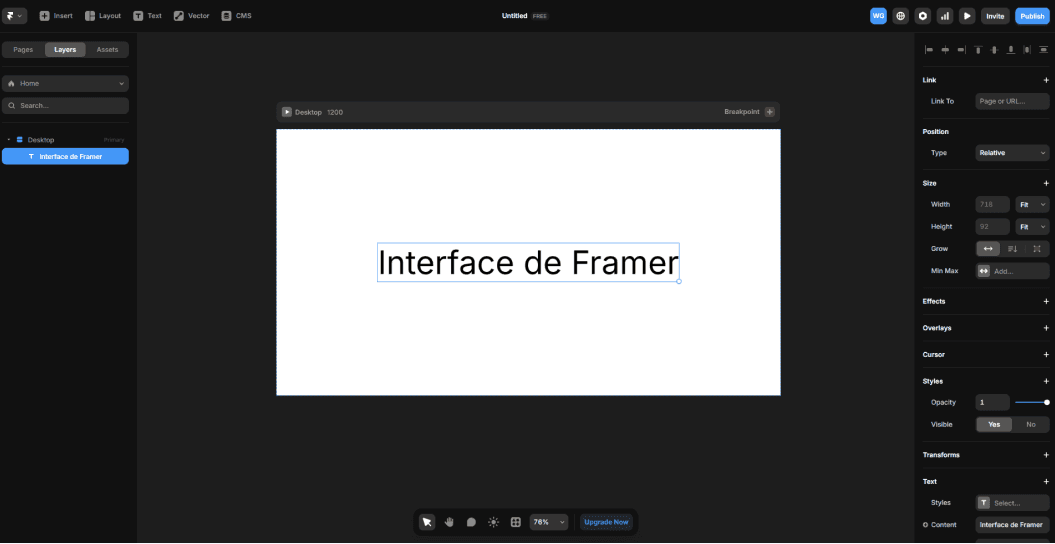Click the Content text field

pyautogui.click(x=1012, y=524)
